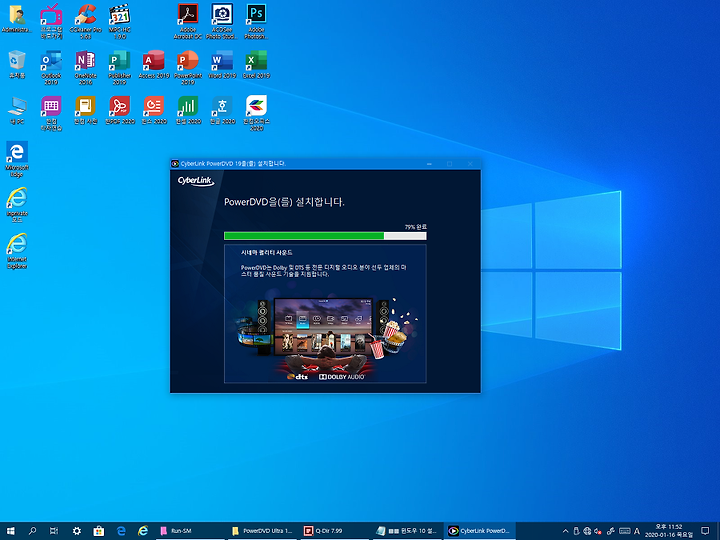Switch to CyberLink PowerDVD taskbar item

[x=479, y=531]
